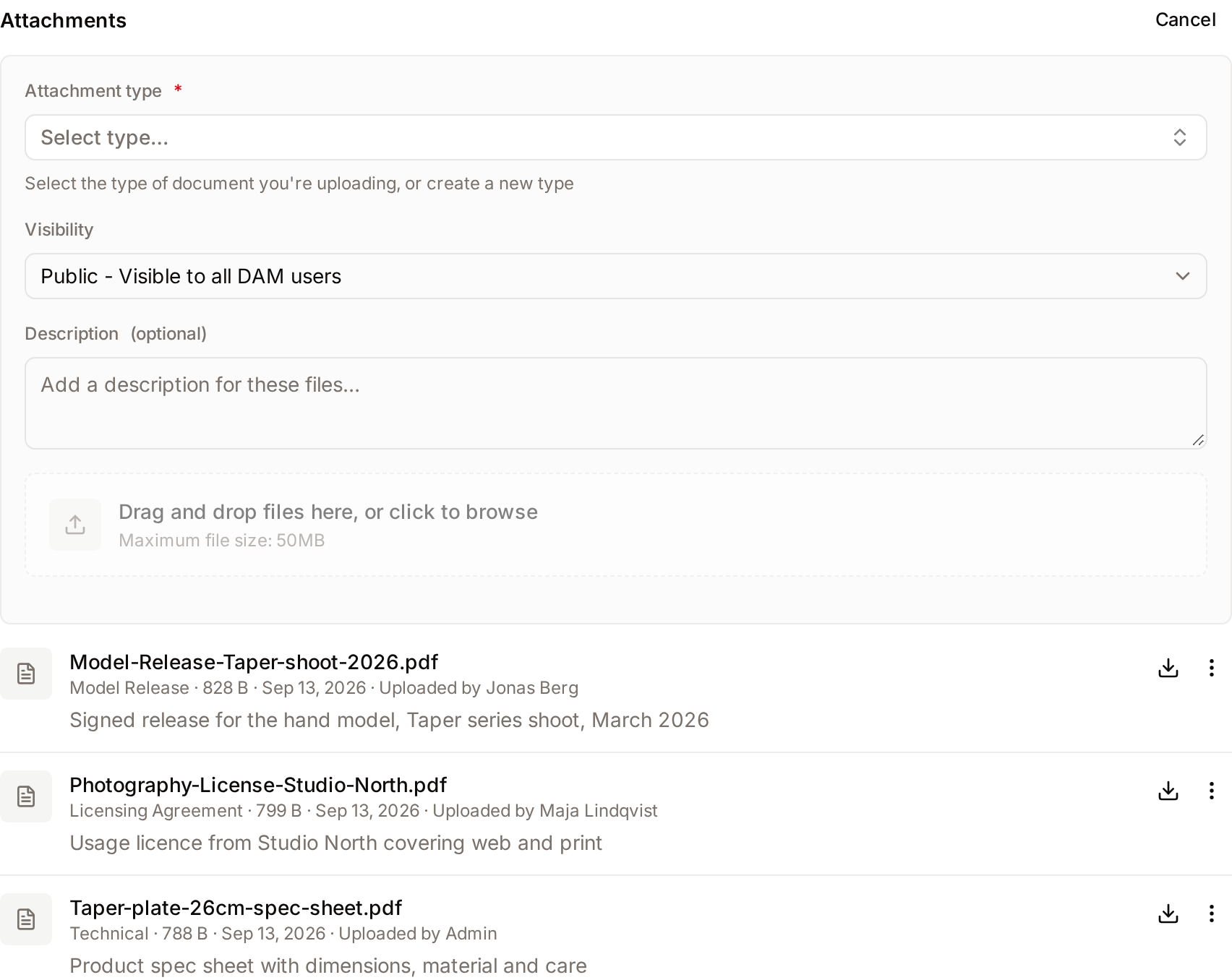Open more options for Taper-plate-26cm-spec-sheet.pdf
The image size is (1232, 980).
(x=1211, y=914)
